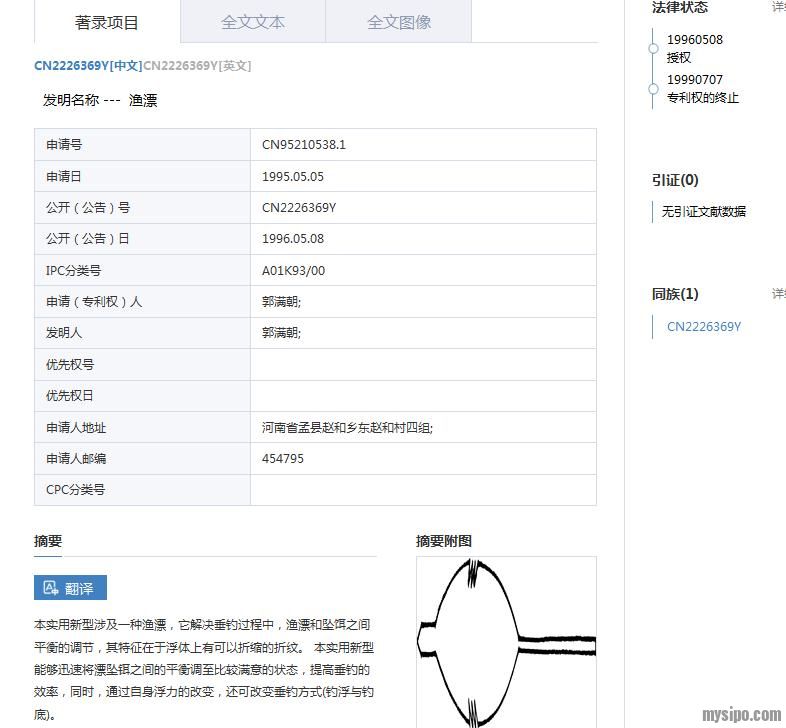Click the 无引证文献数据 citation entry
The height and width of the screenshot is (728, 786).
[704, 212]
